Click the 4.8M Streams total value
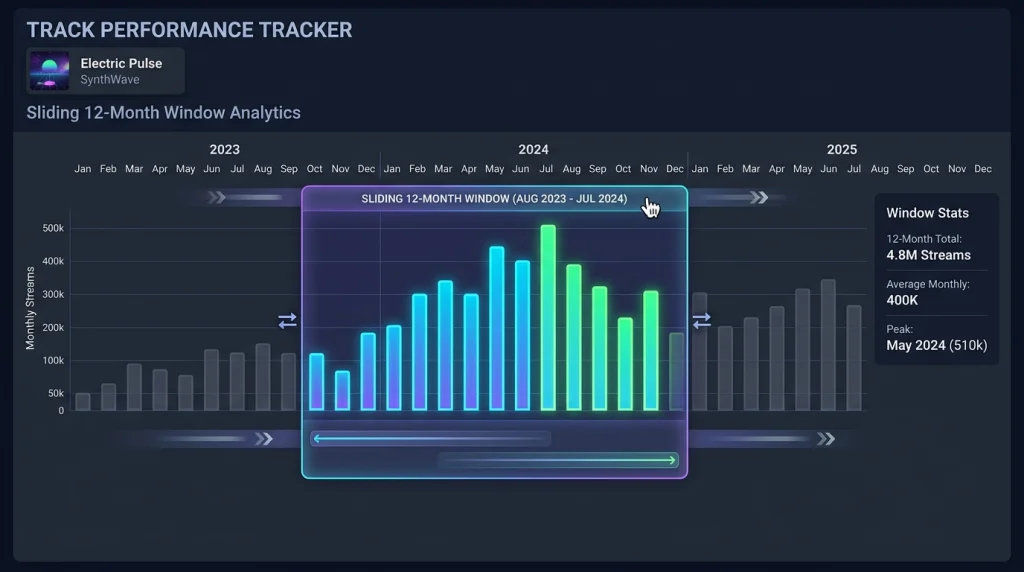The height and width of the screenshot is (572, 1024). click(928, 255)
